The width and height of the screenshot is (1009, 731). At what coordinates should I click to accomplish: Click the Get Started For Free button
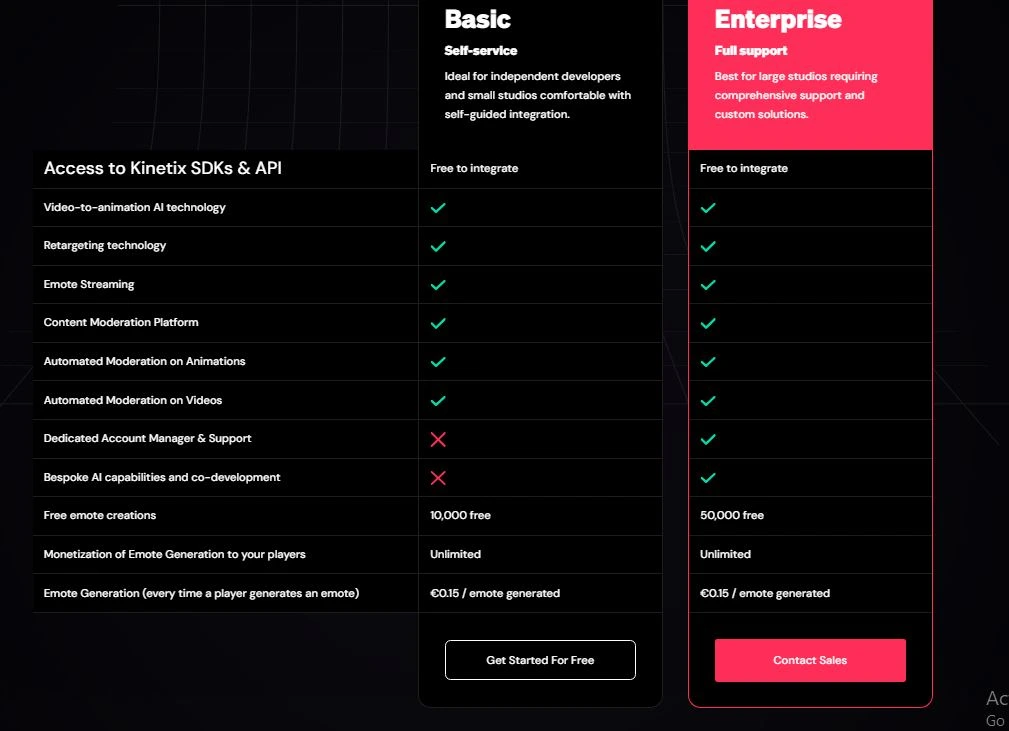coord(540,660)
